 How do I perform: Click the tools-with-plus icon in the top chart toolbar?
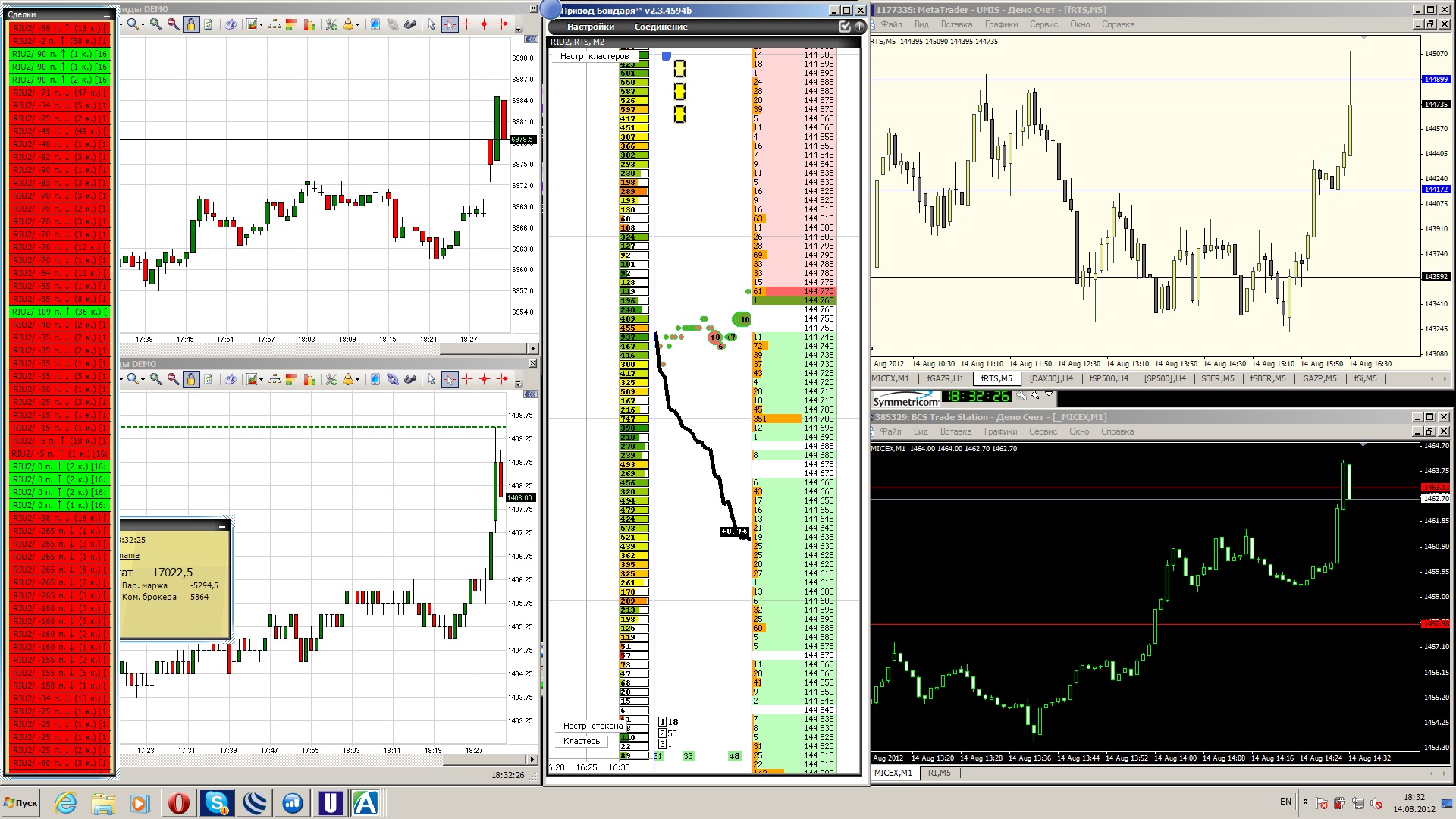[x=331, y=24]
